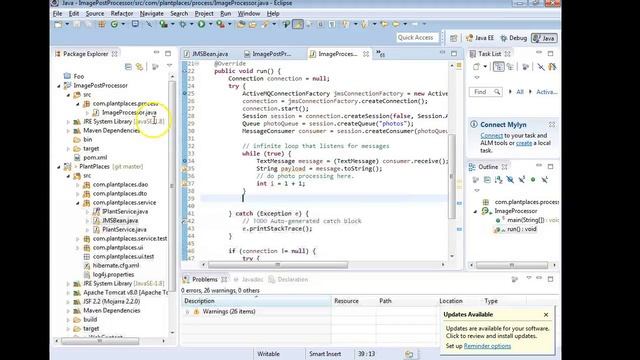Click Collapse All in Package Explorer
This screenshot has height=360, width=640.
click(128, 67)
